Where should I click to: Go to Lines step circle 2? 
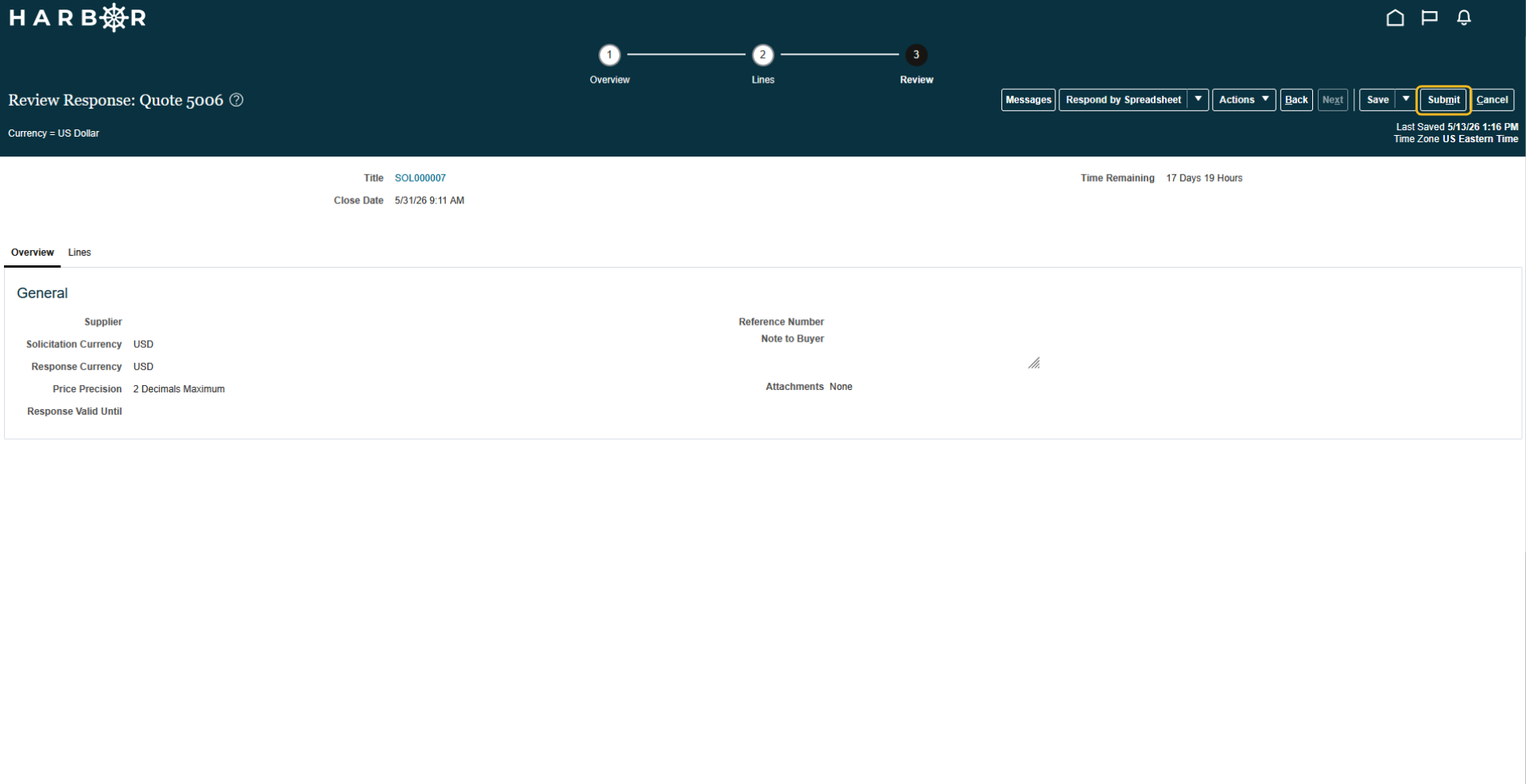[x=763, y=55]
